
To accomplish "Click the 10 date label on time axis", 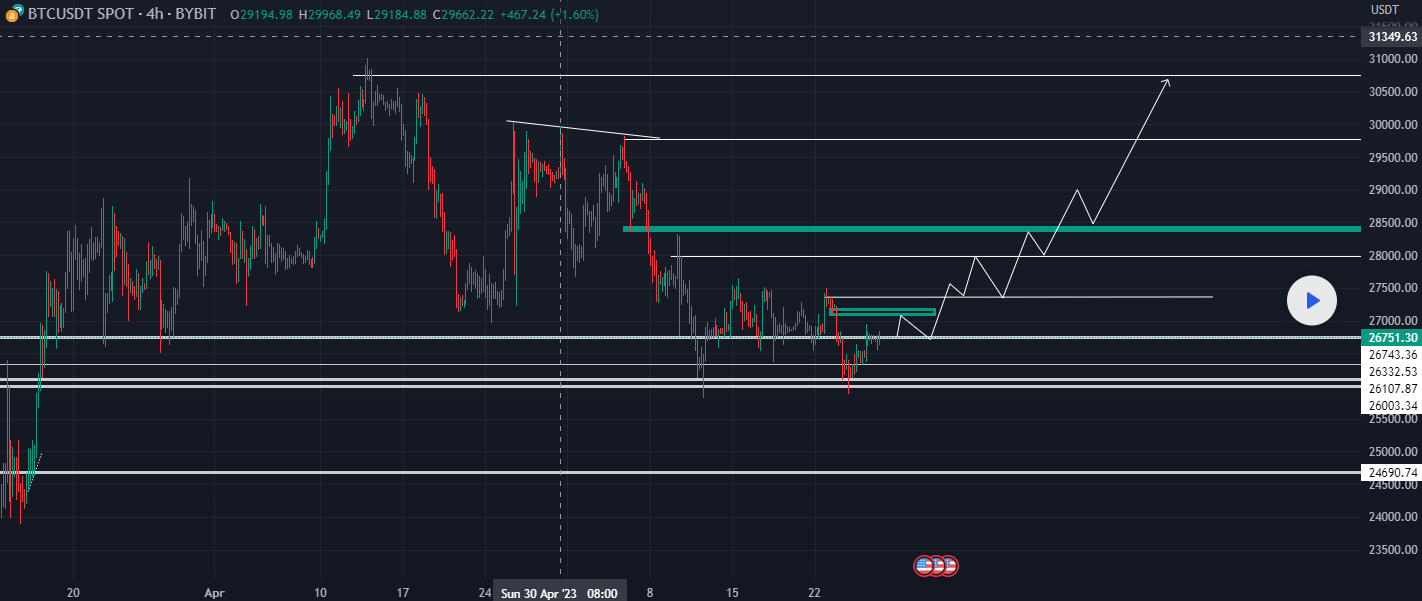I will pos(320,592).
